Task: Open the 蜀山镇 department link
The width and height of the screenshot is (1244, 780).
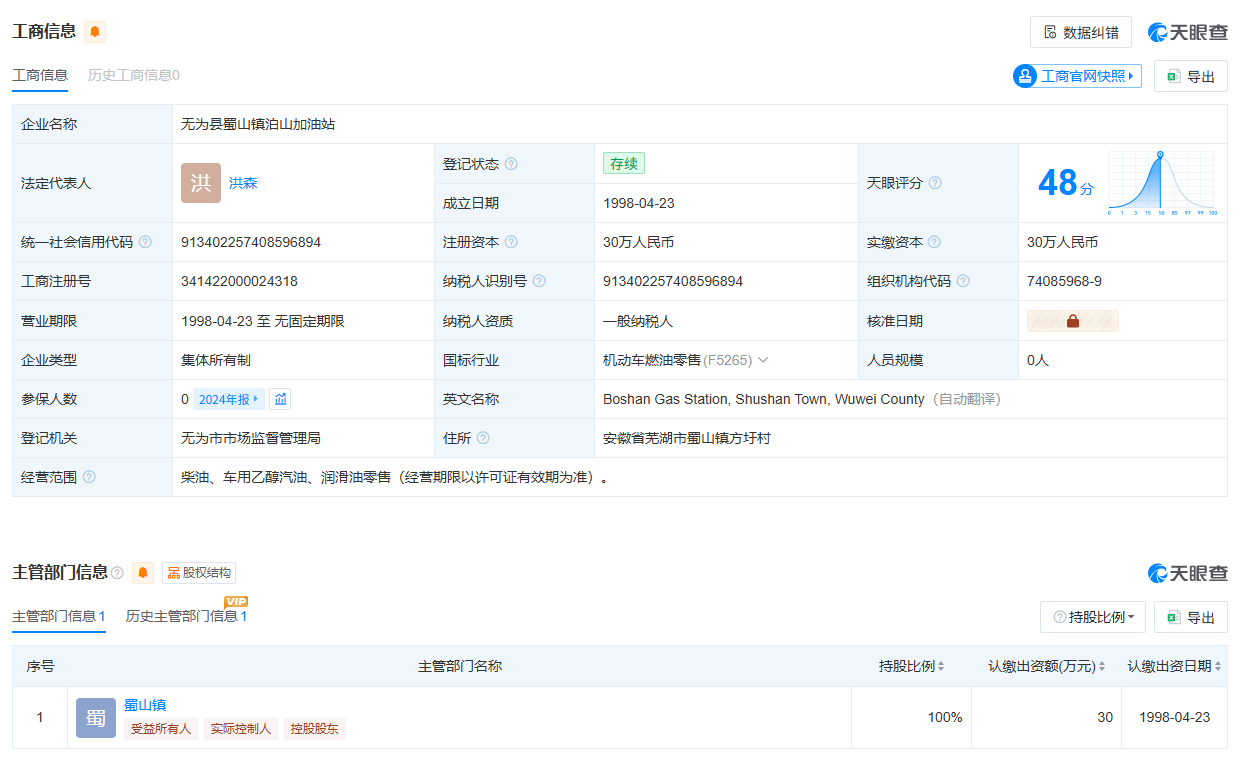Action: click(145, 705)
